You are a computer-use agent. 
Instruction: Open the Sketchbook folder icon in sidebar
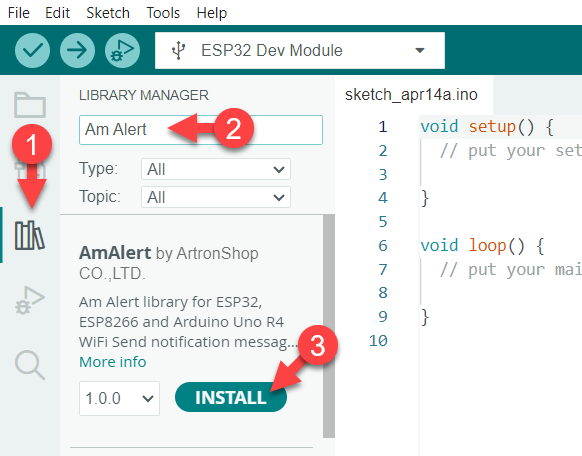[x=30, y=105]
